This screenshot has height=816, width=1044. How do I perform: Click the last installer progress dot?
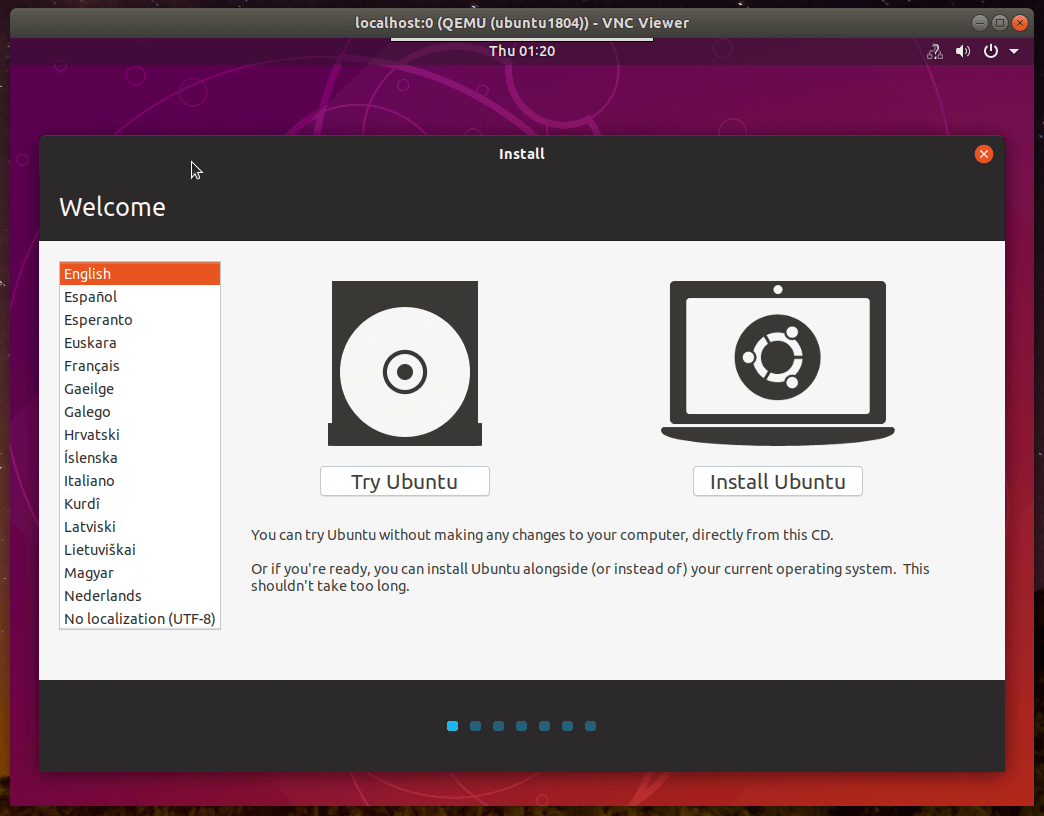[590, 726]
